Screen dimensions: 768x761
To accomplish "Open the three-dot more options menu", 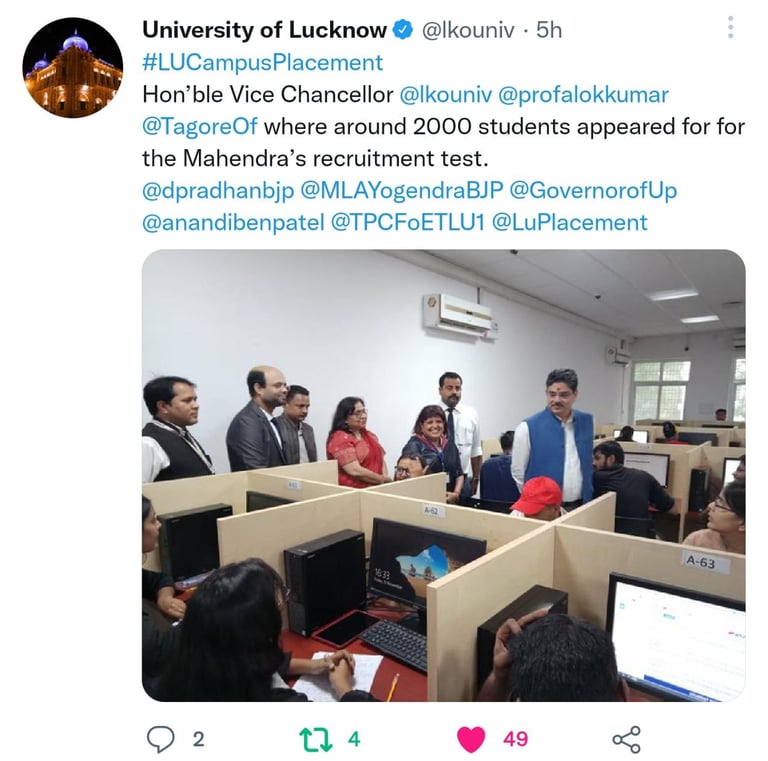I will (x=730, y=27).
